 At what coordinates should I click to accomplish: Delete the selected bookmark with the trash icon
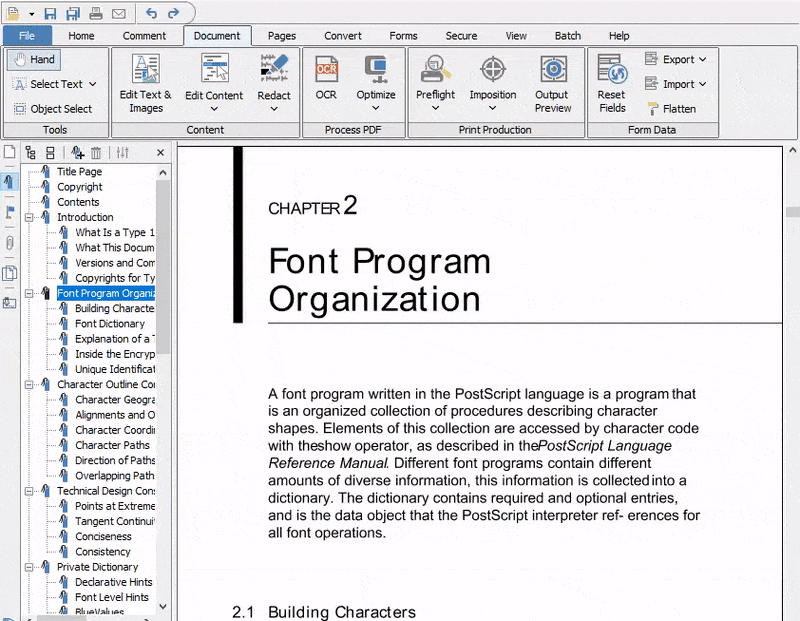96,152
